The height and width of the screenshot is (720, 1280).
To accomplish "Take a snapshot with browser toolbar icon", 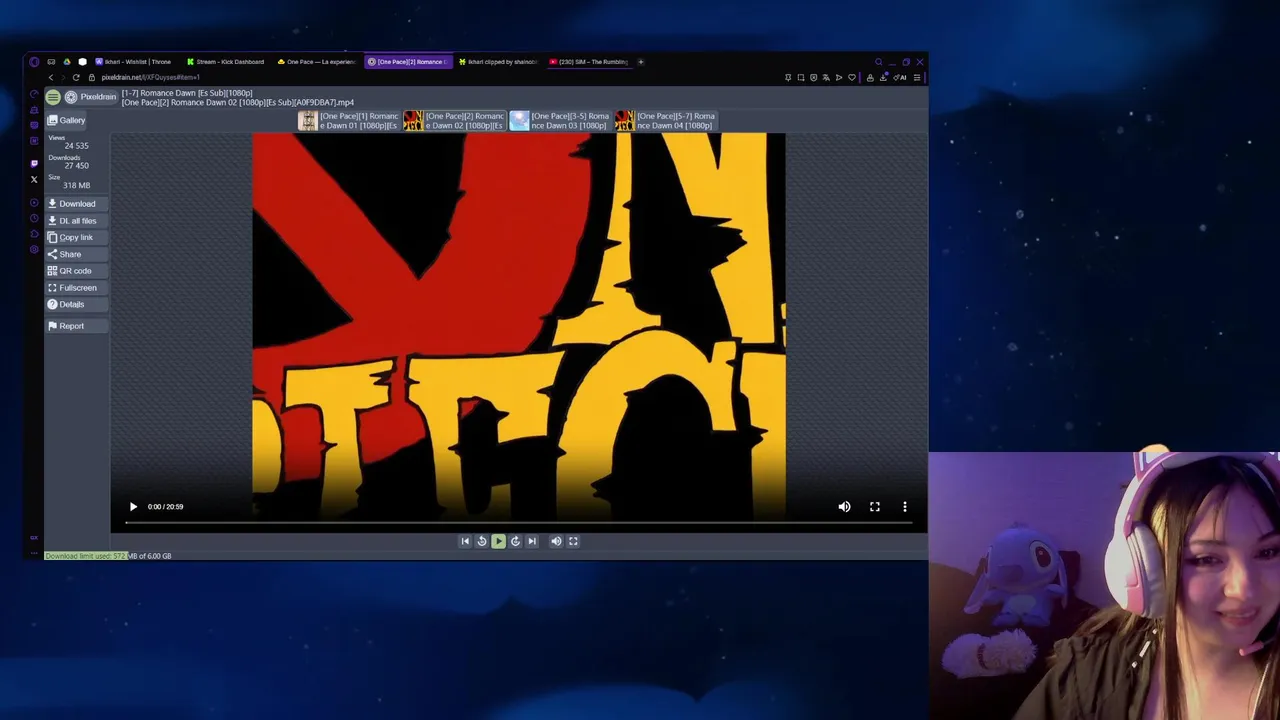I will click(x=801, y=77).
